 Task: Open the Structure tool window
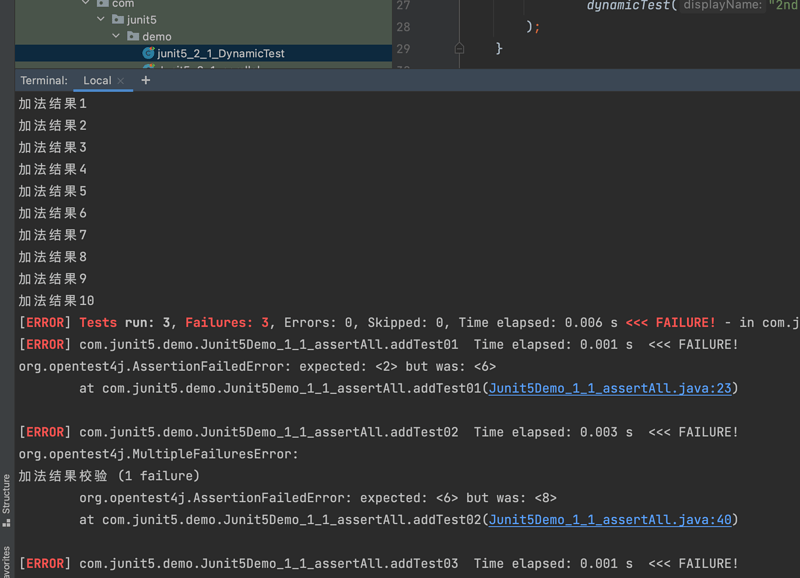tap(7, 500)
